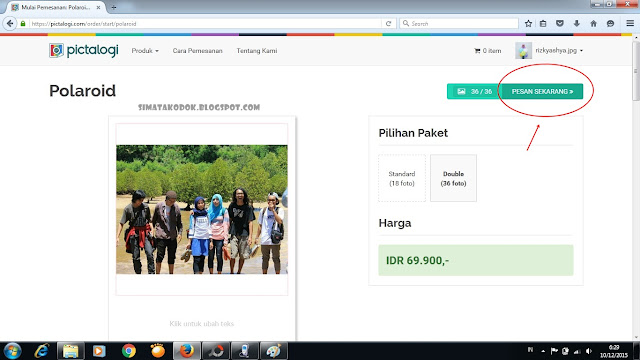Viewport: 640px width, 360px height.
Task: Open the Tentang Kami page
Action: tap(257, 51)
